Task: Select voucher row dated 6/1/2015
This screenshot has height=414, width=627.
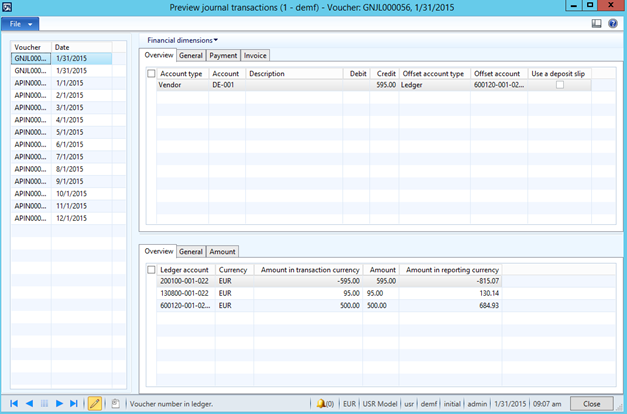Action: pyautogui.click(x=68, y=144)
